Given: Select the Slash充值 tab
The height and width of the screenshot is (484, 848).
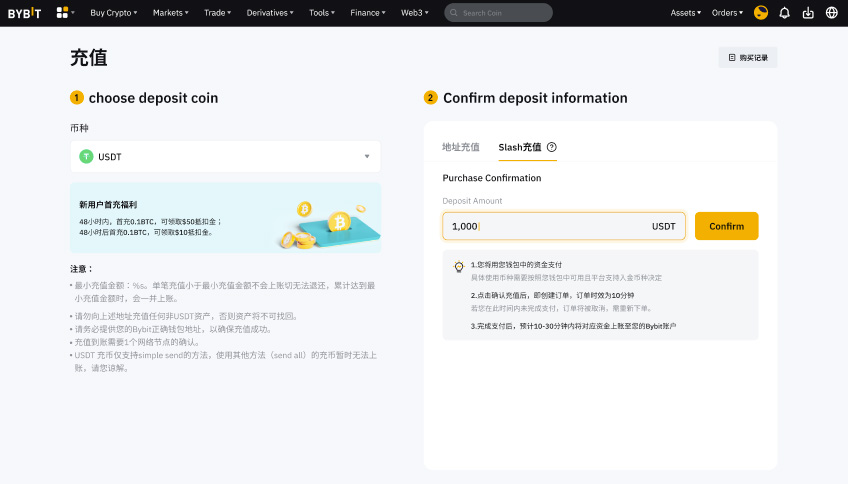Looking at the screenshot, I should [520, 147].
